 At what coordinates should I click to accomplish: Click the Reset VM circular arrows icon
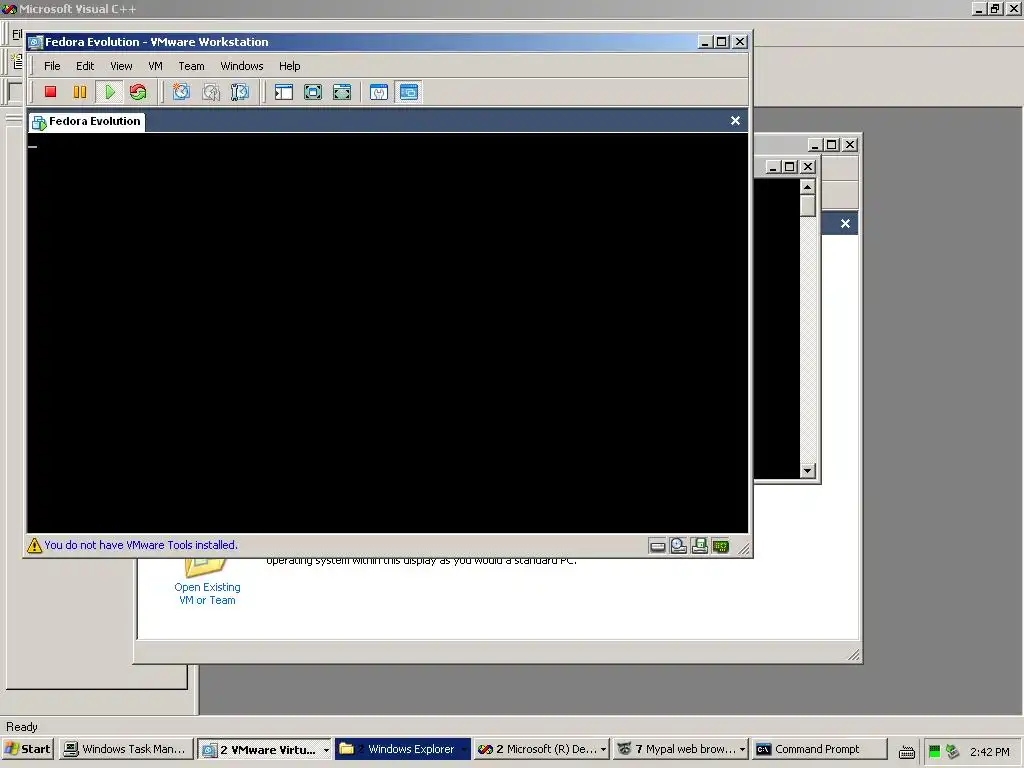(x=138, y=92)
